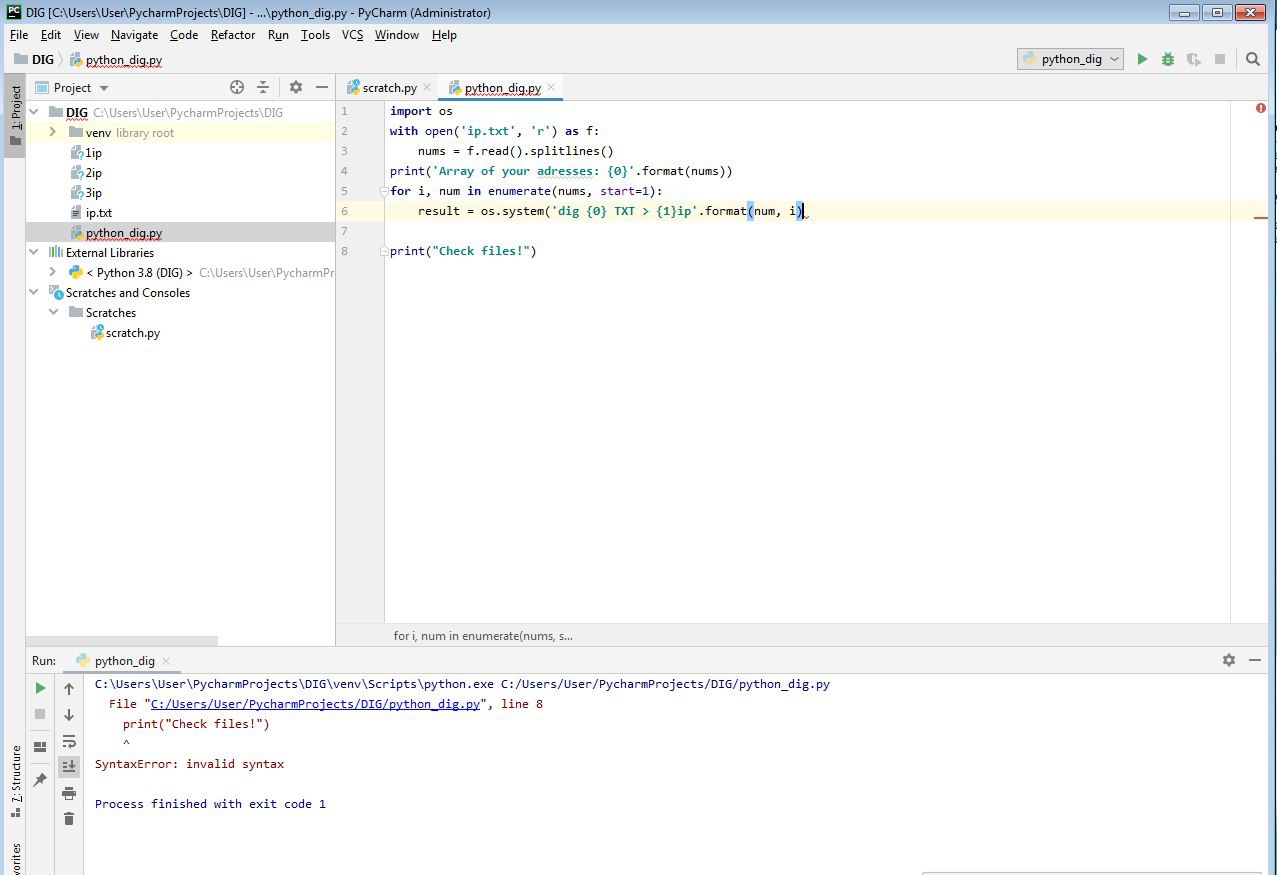This screenshot has height=875, width=1277.
Task: Collapse the External Libraries node
Action: (34, 253)
